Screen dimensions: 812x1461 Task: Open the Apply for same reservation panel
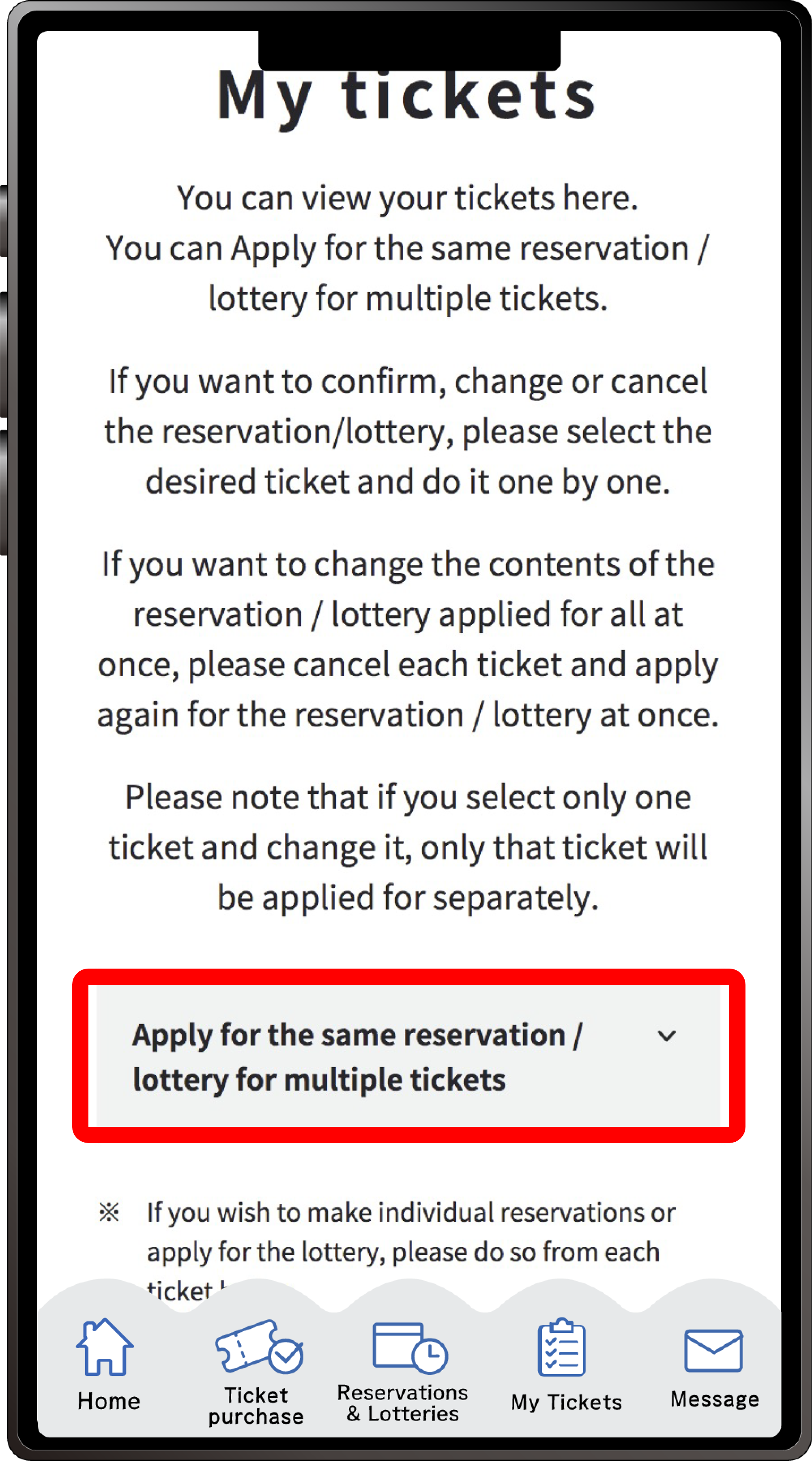click(x=408, y=1056)
